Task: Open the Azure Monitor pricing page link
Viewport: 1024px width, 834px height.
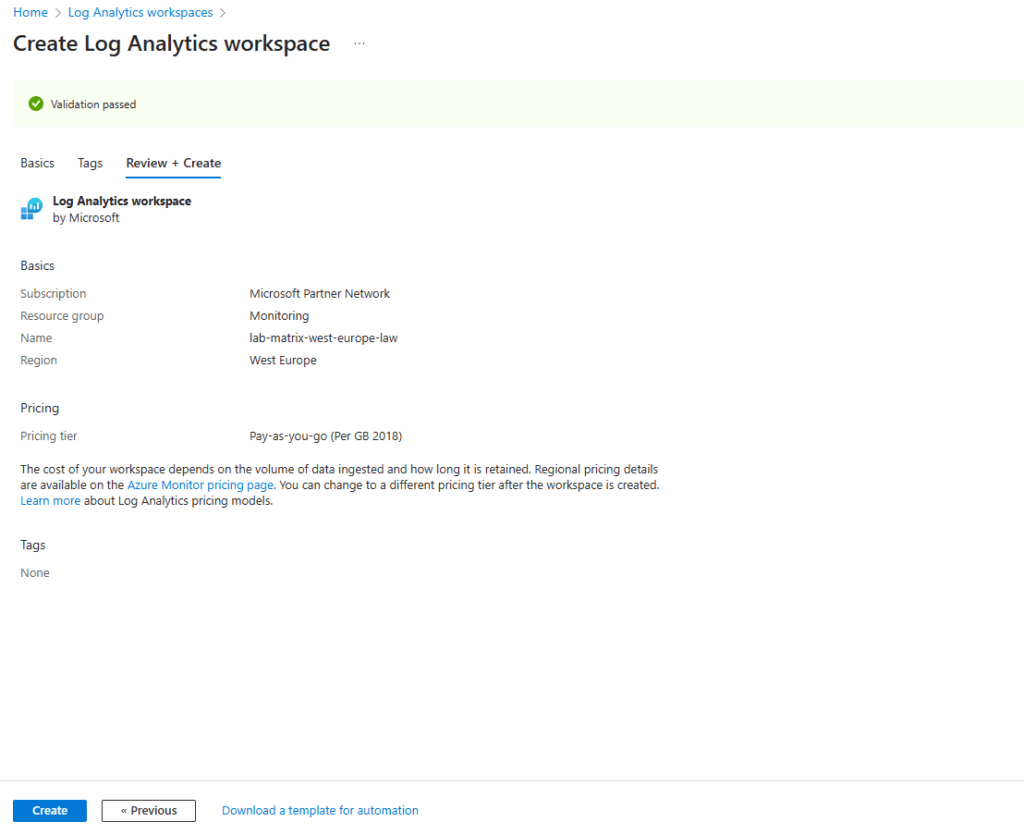Action: 200,485
